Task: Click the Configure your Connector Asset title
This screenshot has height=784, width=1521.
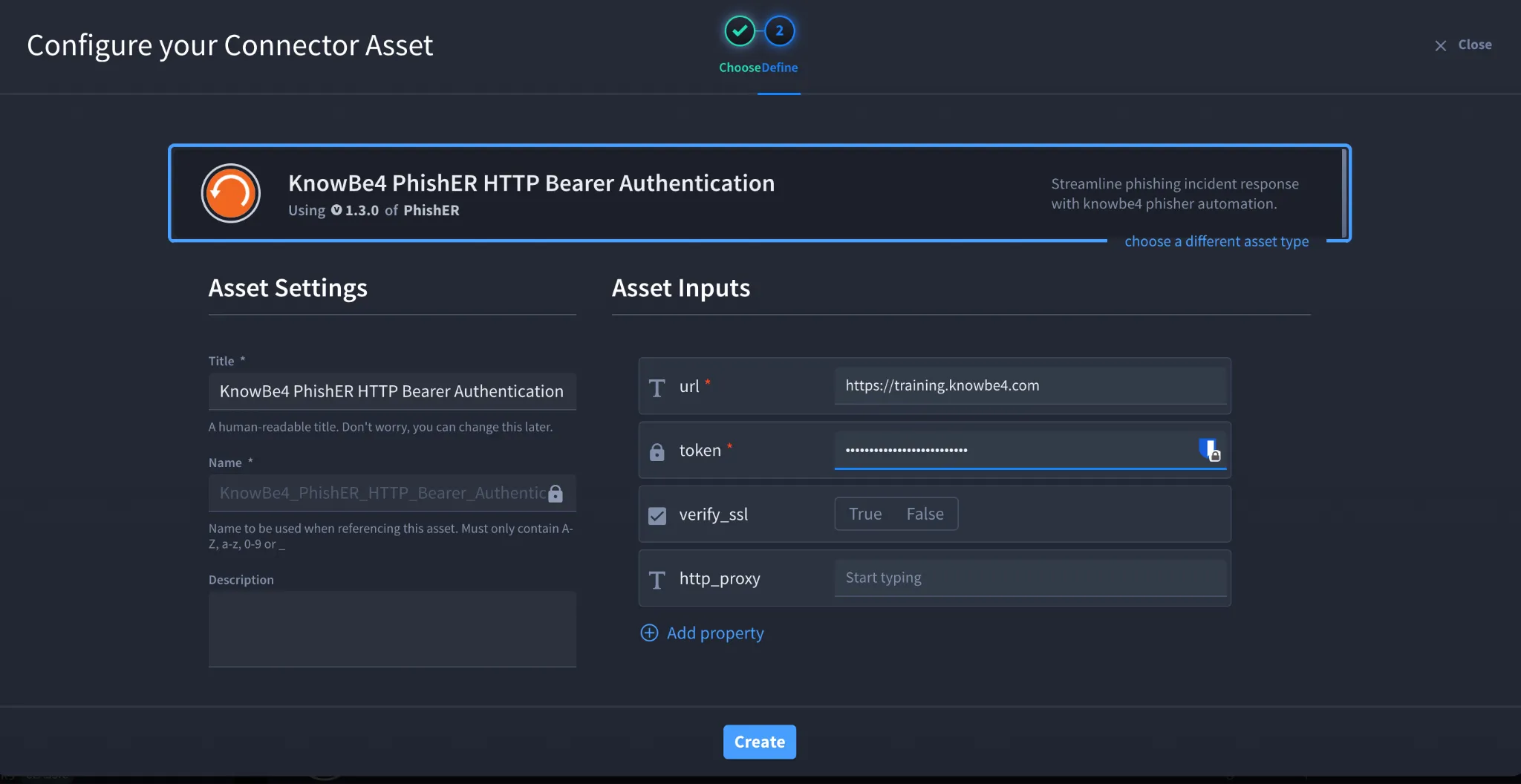Action: click(x=230, y=45)
